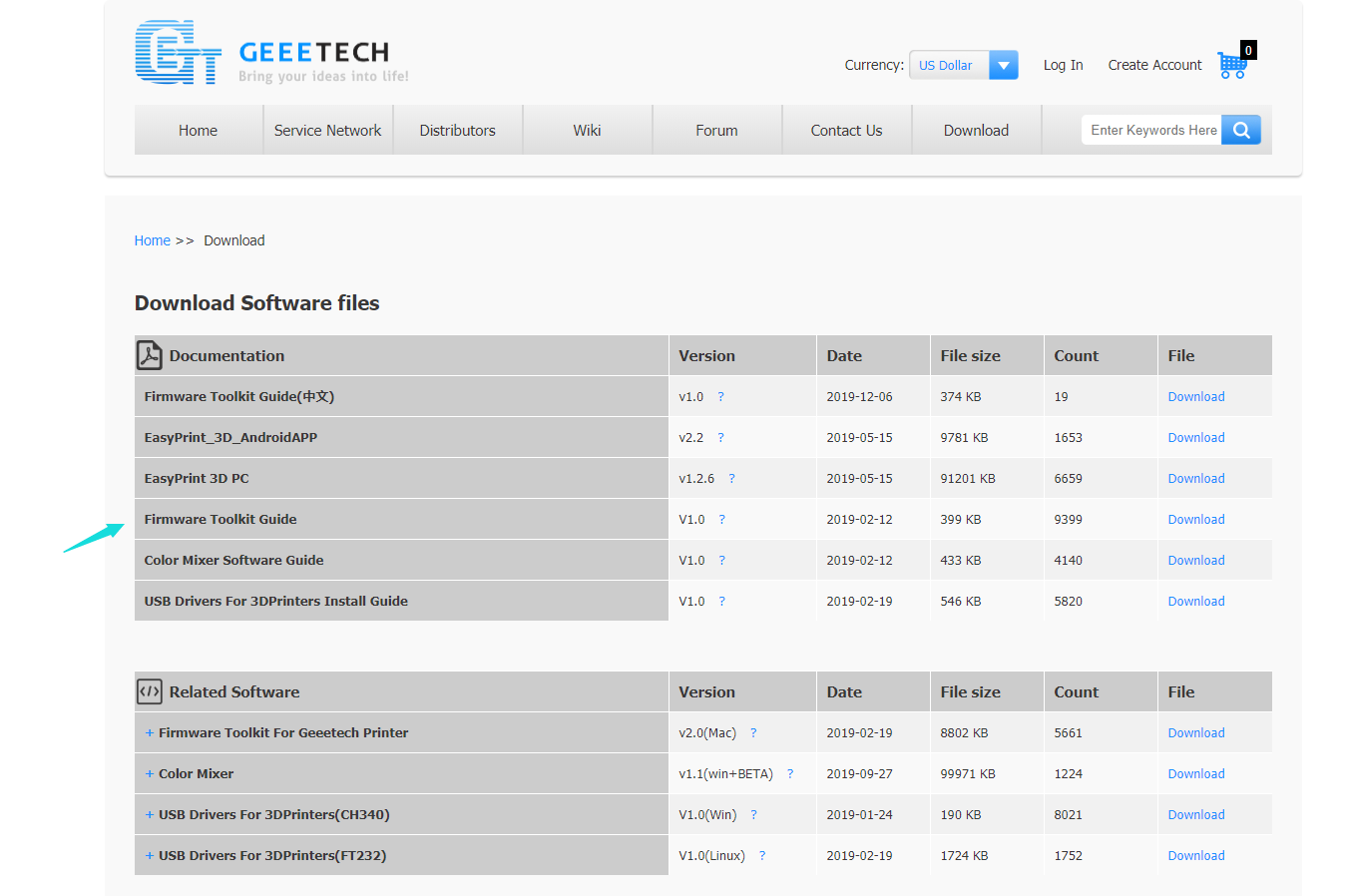
Task: Click the question mark beside EasyPrint 3D PC version
Action: (x=731, y=479)
